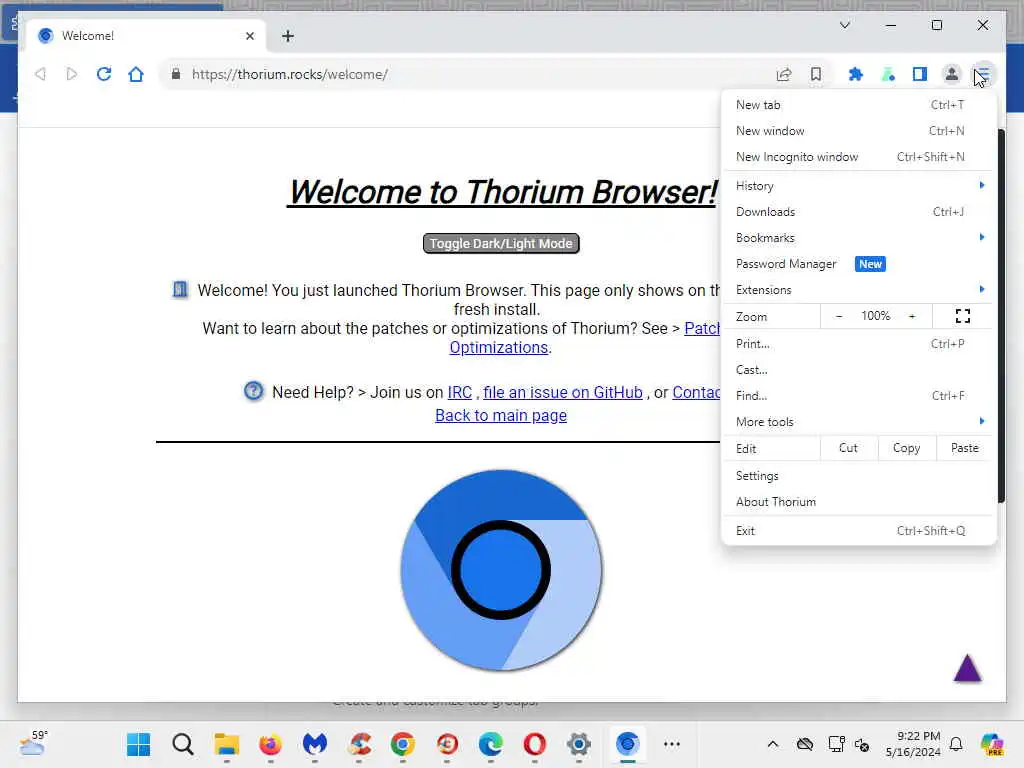This screenshot has height=768, width=1024.
Task: Launch Microsoft Edge from the taskbar
Action: click(490, 744)
